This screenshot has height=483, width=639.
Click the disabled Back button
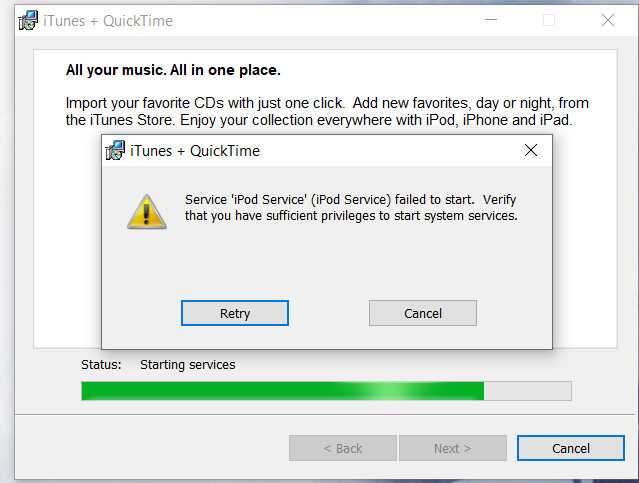[x=343, y=448]
